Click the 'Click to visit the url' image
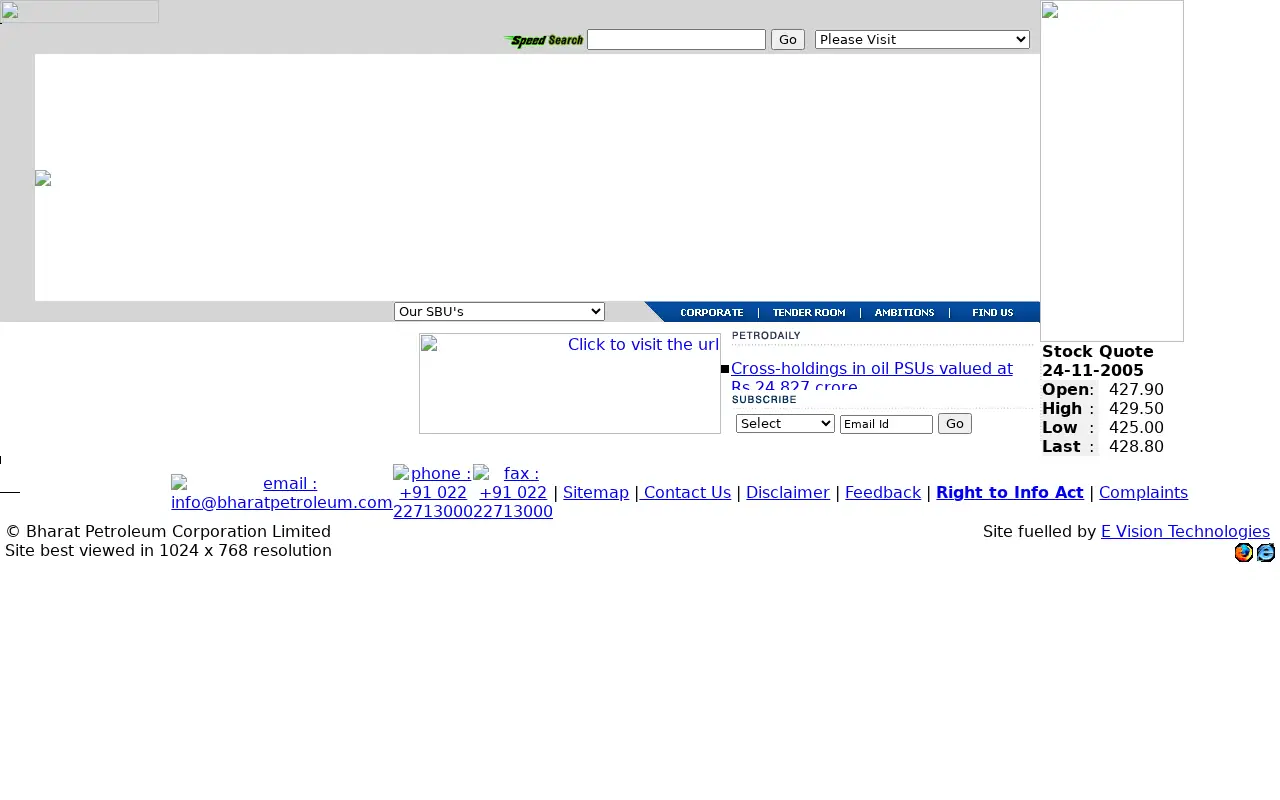Screen dimensions: 1280x800 coord(570,384)
